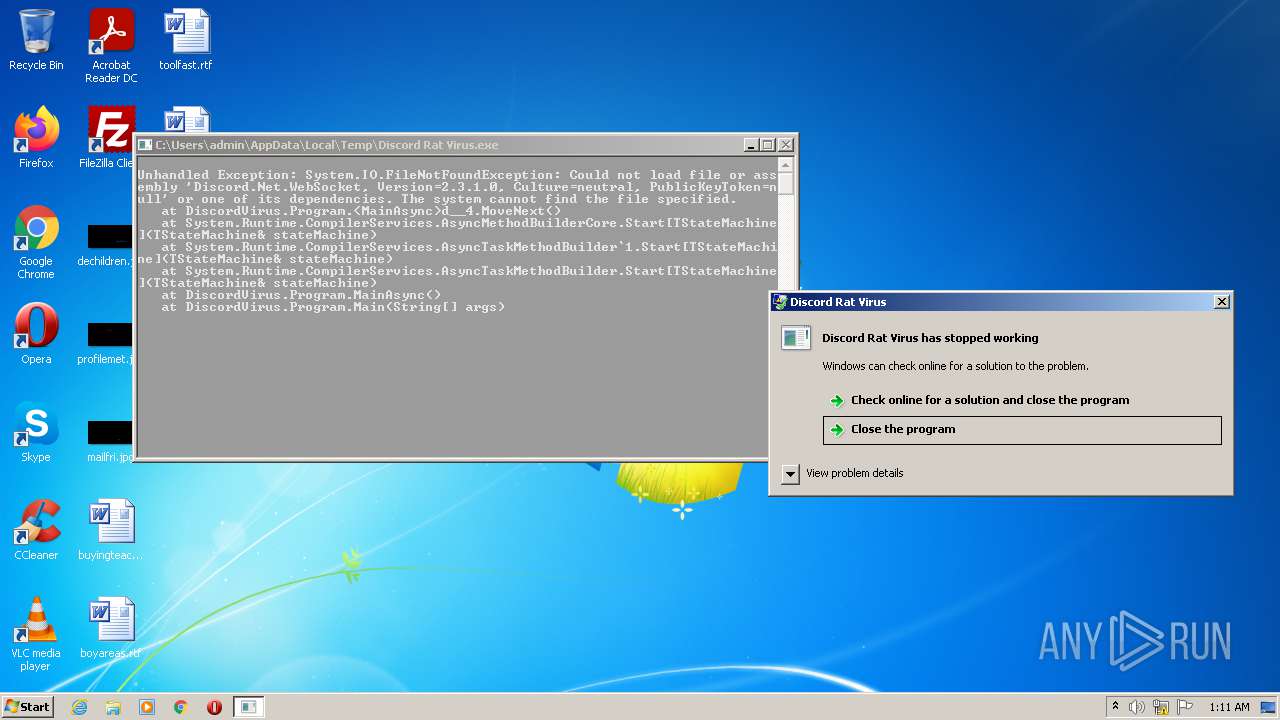
Task: Open boyareas.rtf document on desktop
Action: pyautogui.click(x=111, y=628)
